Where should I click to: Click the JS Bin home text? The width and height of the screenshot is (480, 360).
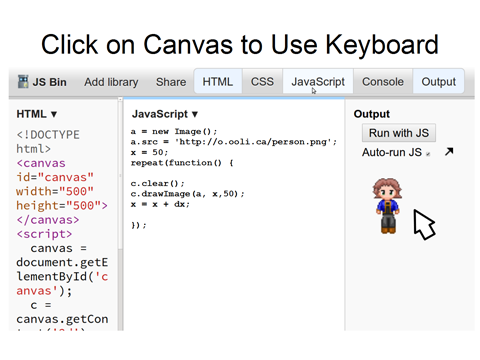tap(49, 82)
